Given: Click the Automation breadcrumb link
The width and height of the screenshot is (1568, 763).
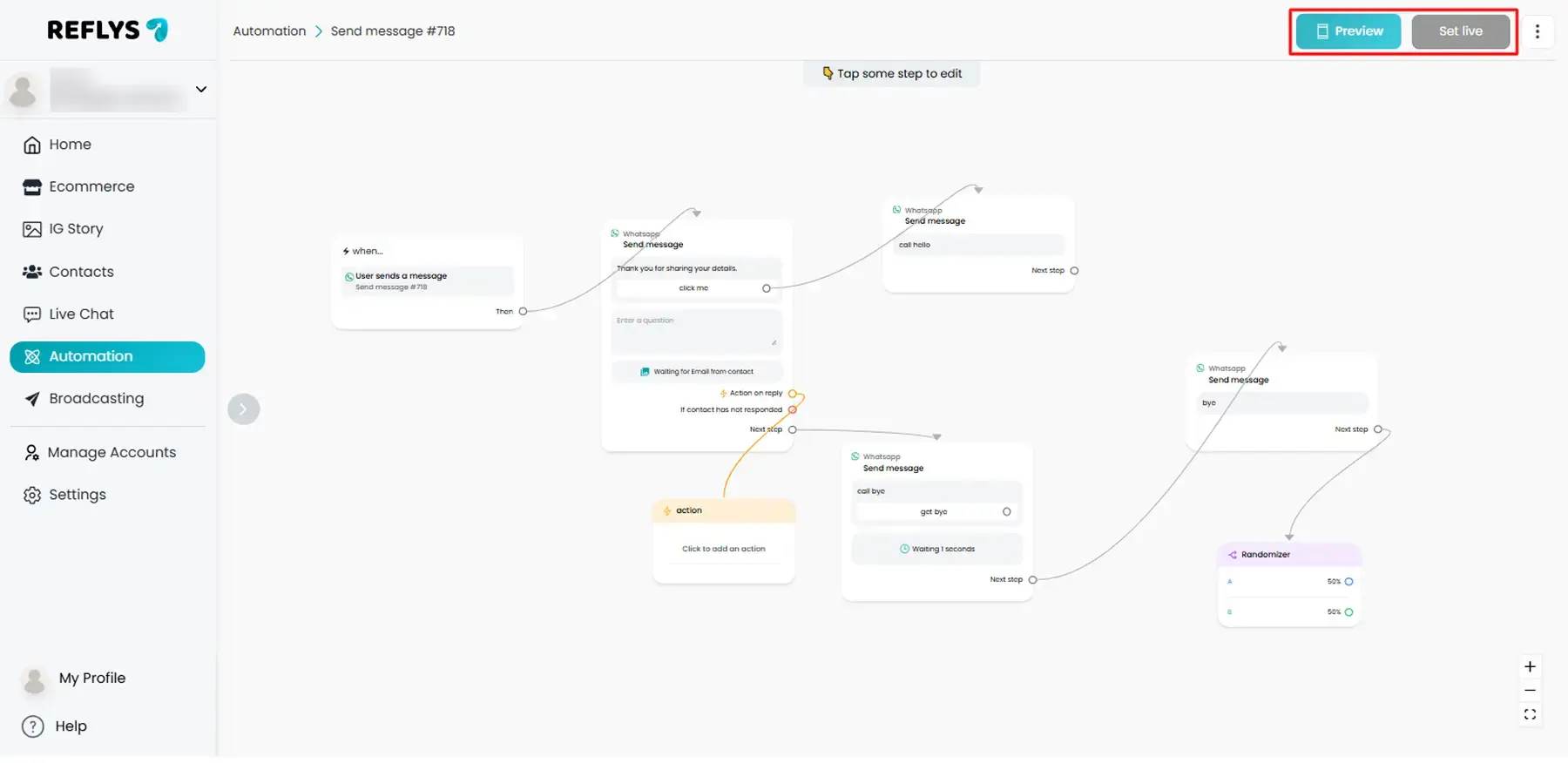Looking at the screenshot, I should pos(269,31).
